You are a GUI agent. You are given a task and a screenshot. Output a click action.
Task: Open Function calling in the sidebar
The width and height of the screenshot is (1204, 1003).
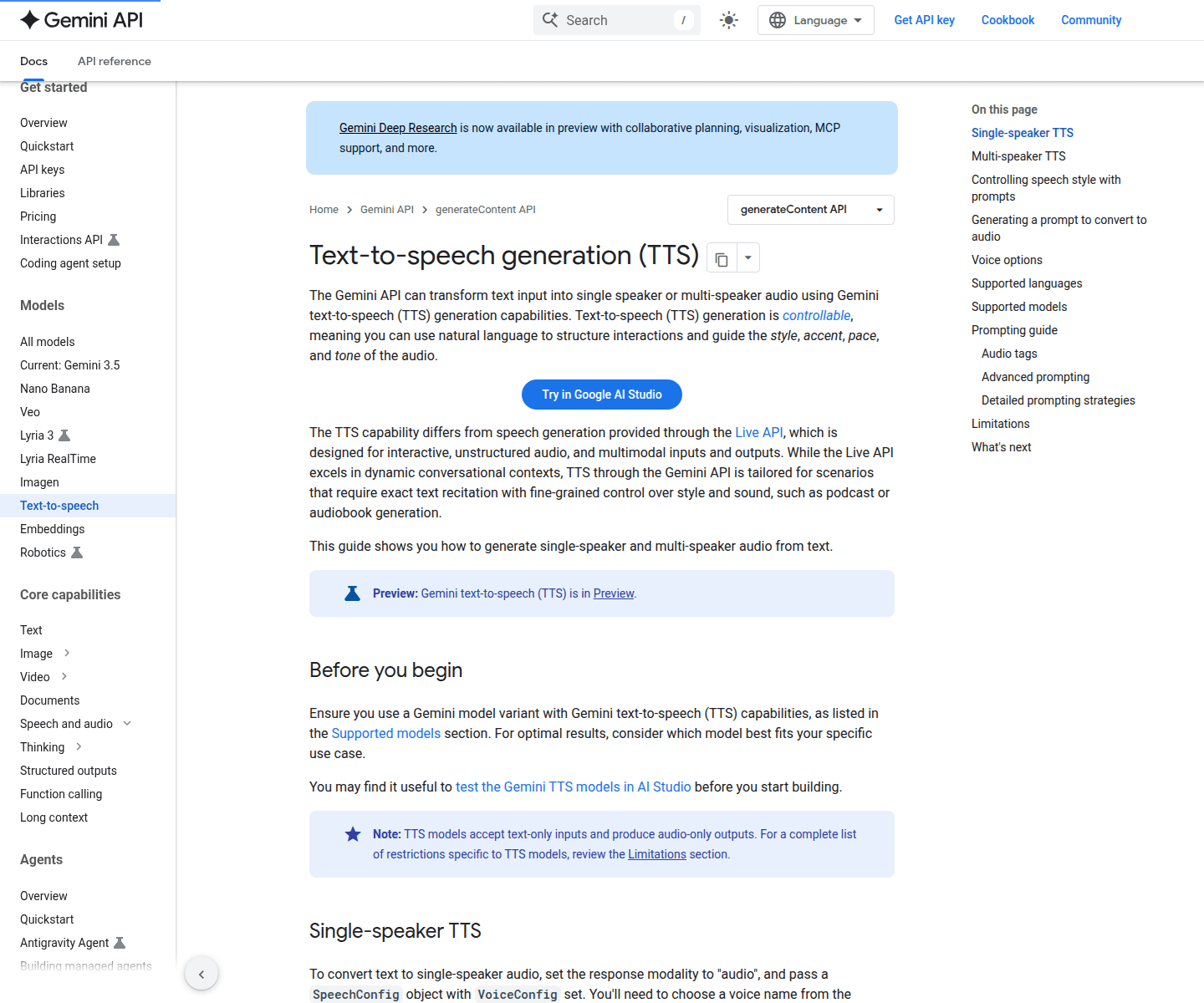tap(61, 794)
